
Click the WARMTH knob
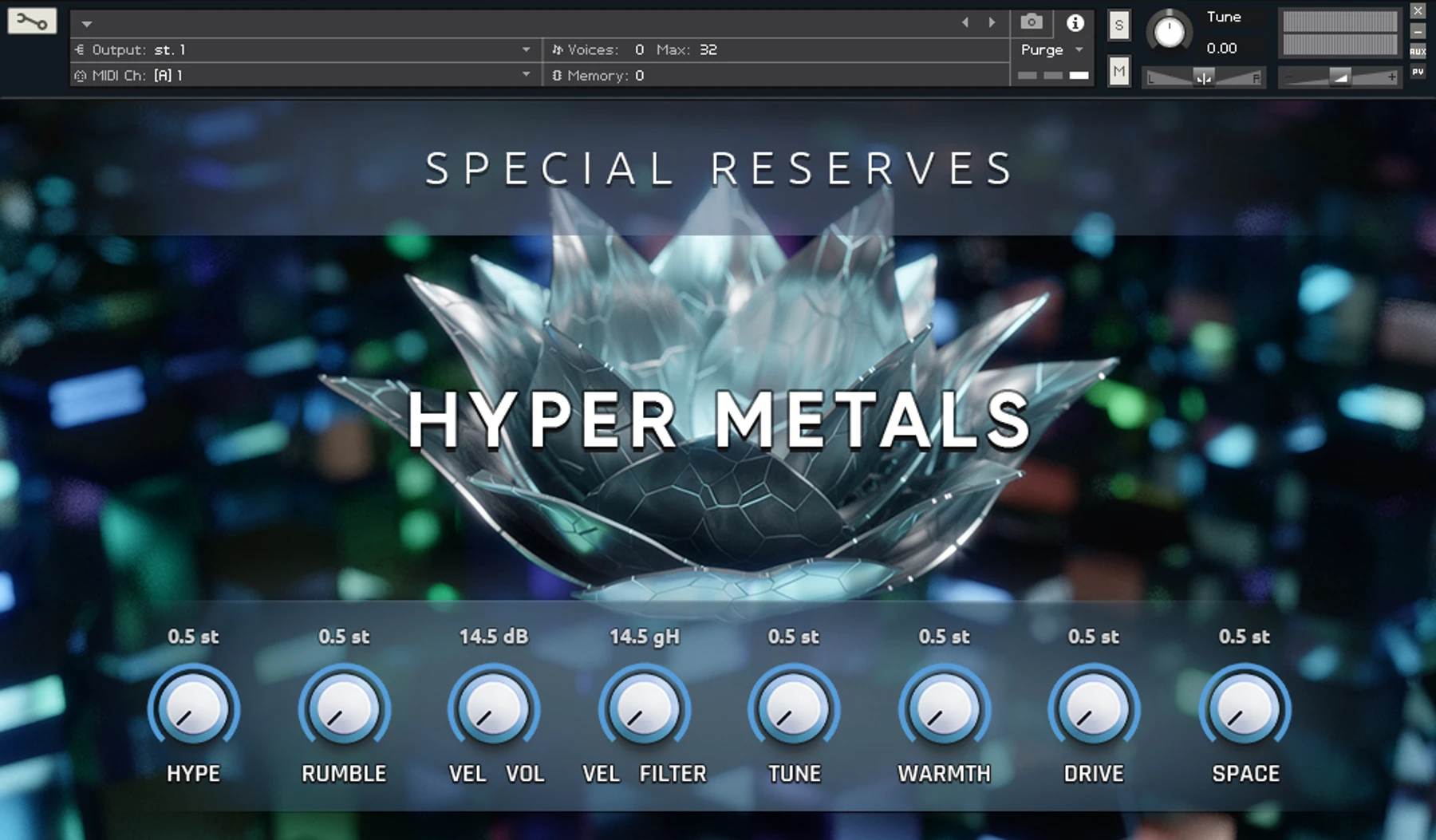tap(944, 708)
